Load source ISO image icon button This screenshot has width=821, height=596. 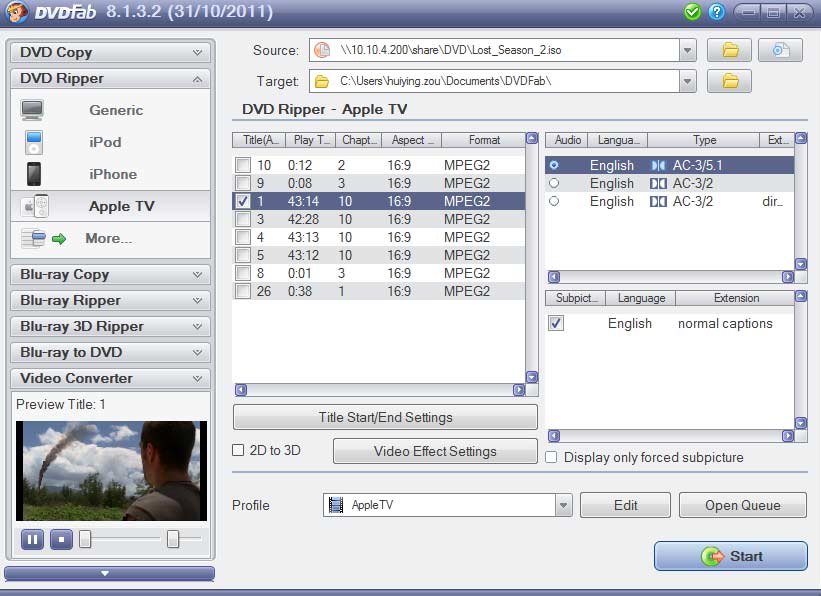click(x=780, y=50)
